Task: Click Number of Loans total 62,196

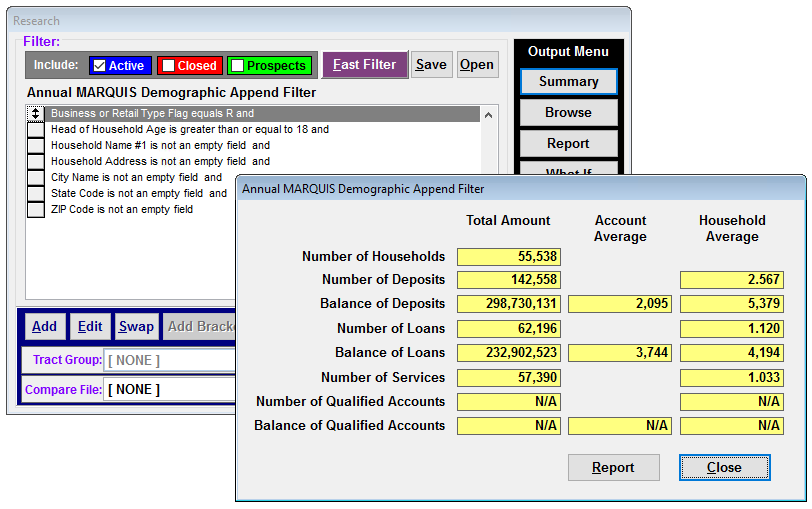Action: pos(509,329)
